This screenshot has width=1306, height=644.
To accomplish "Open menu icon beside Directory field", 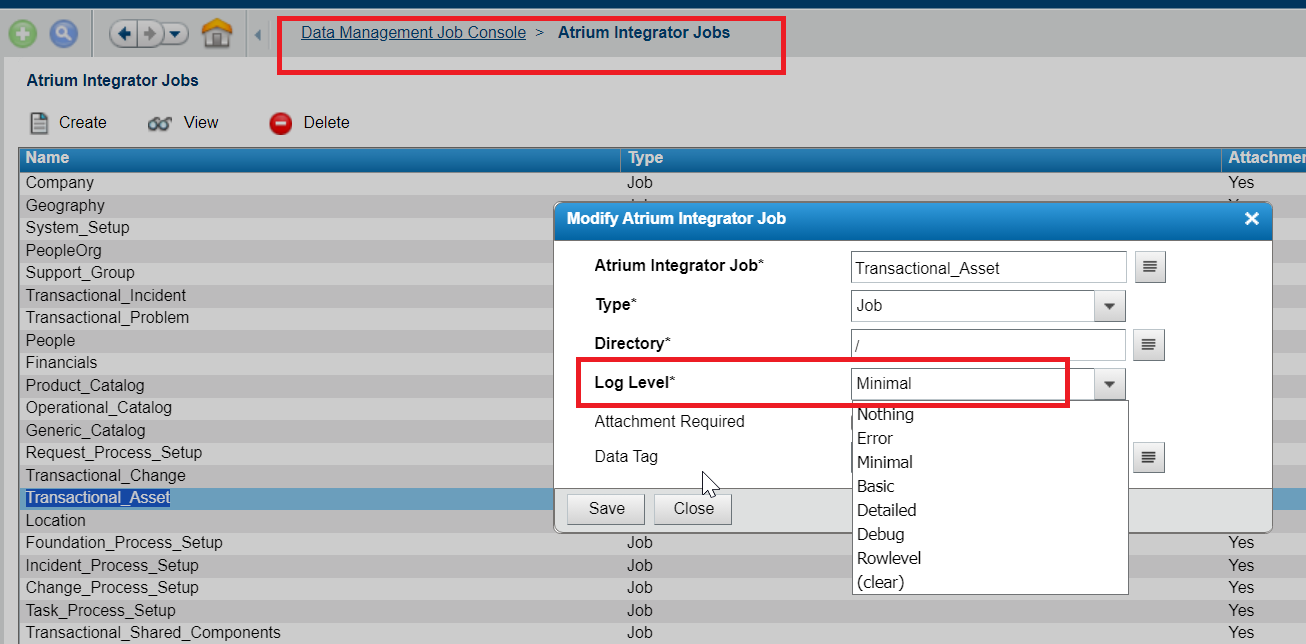I will [1149, 345].
